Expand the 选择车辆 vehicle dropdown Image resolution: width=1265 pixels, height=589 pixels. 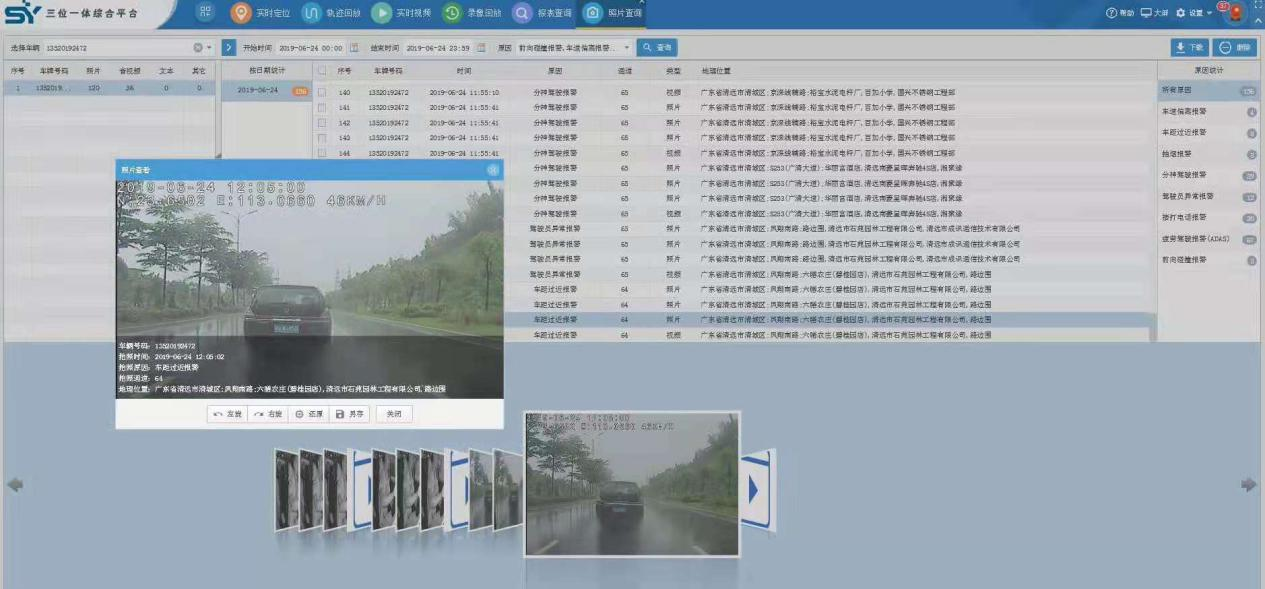click(209, 48)
